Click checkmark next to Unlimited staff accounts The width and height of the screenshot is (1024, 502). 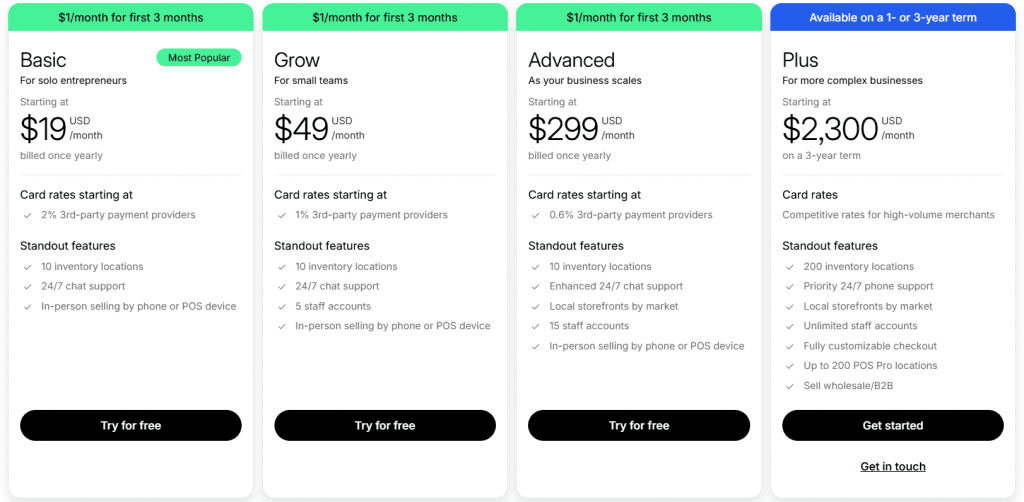[x=788, y=326]
